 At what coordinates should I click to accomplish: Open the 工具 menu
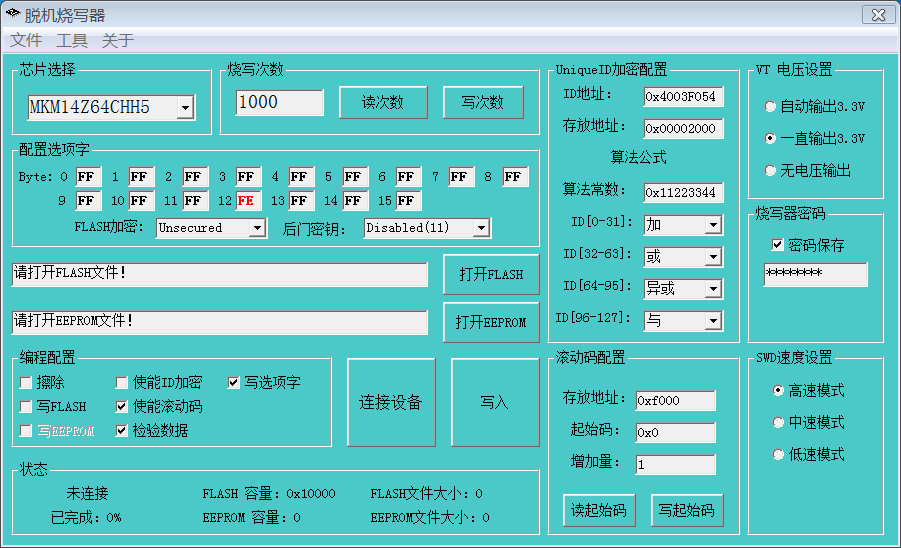pyautogui.click(x=72, y=40)
